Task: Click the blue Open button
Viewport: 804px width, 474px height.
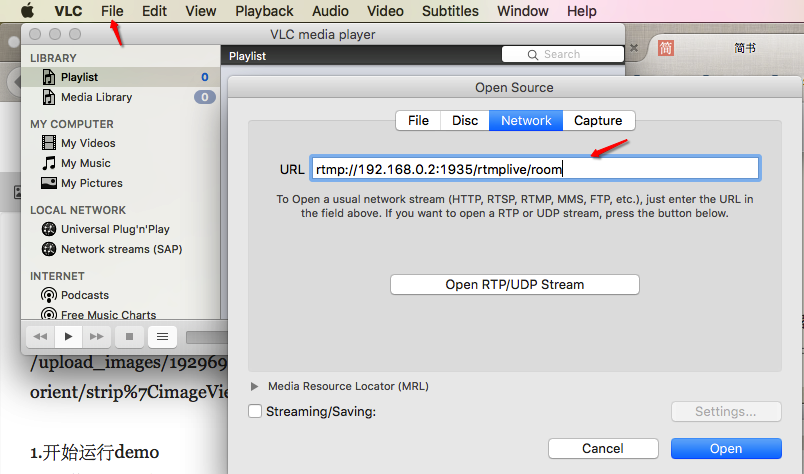Action: point(726,448)
